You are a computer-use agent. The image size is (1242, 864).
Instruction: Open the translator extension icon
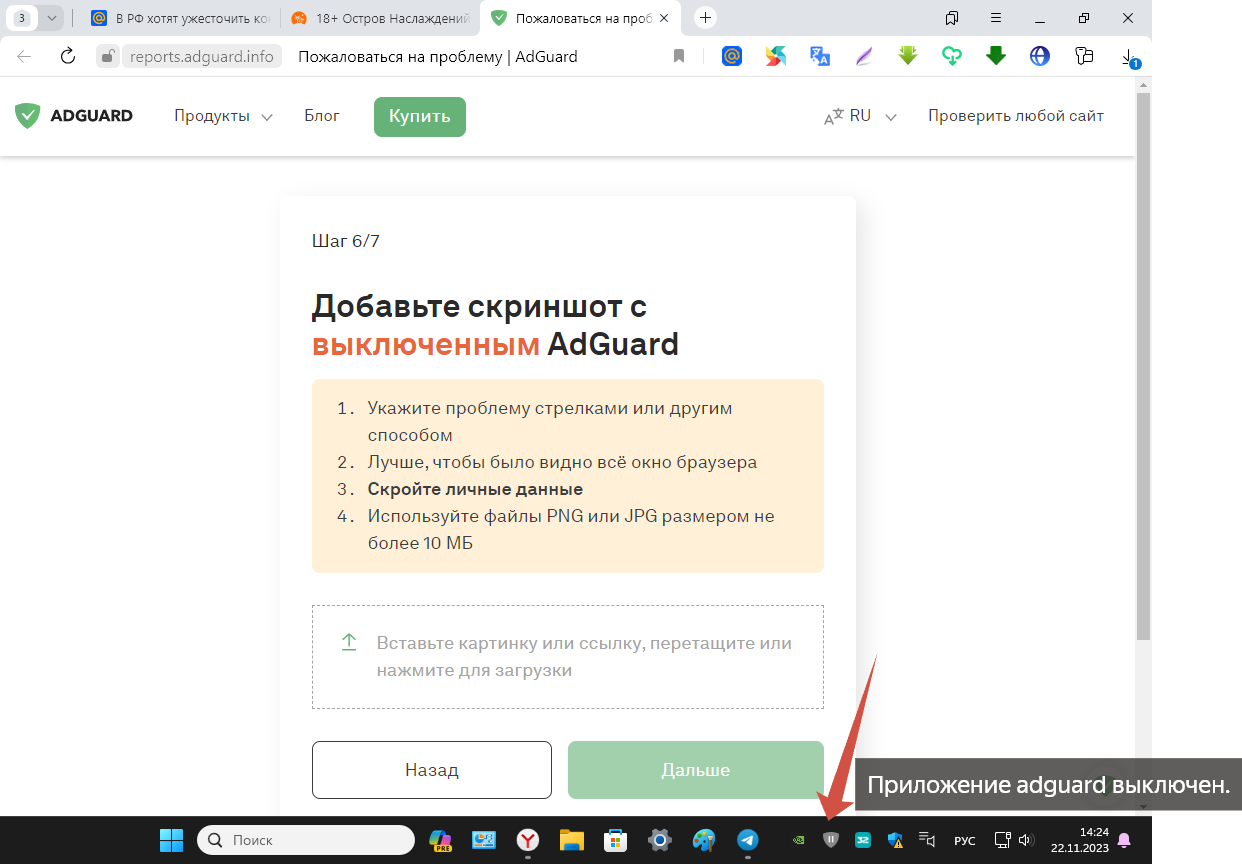[x=820, y=57]
